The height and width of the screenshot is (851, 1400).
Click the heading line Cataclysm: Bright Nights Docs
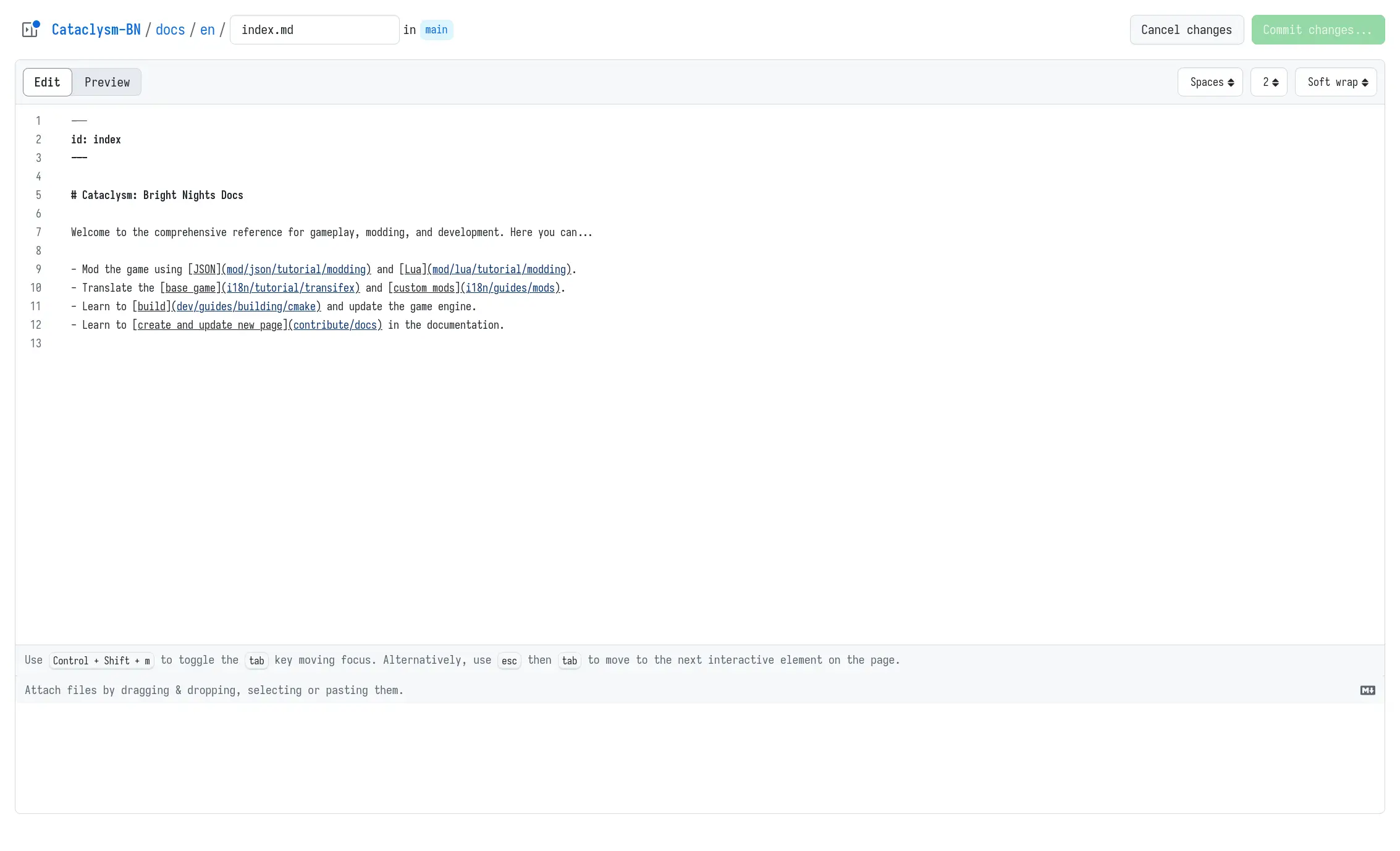pyautogui.click(x=162, y=195)
